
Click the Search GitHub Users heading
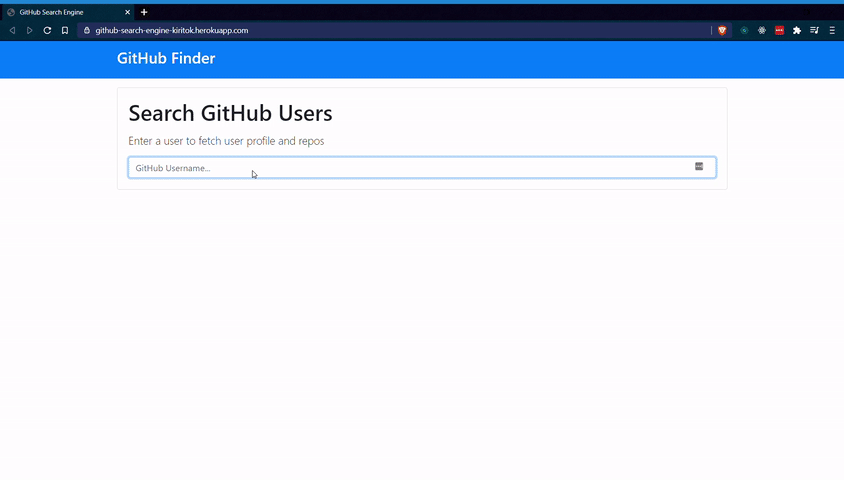(230, 113)
